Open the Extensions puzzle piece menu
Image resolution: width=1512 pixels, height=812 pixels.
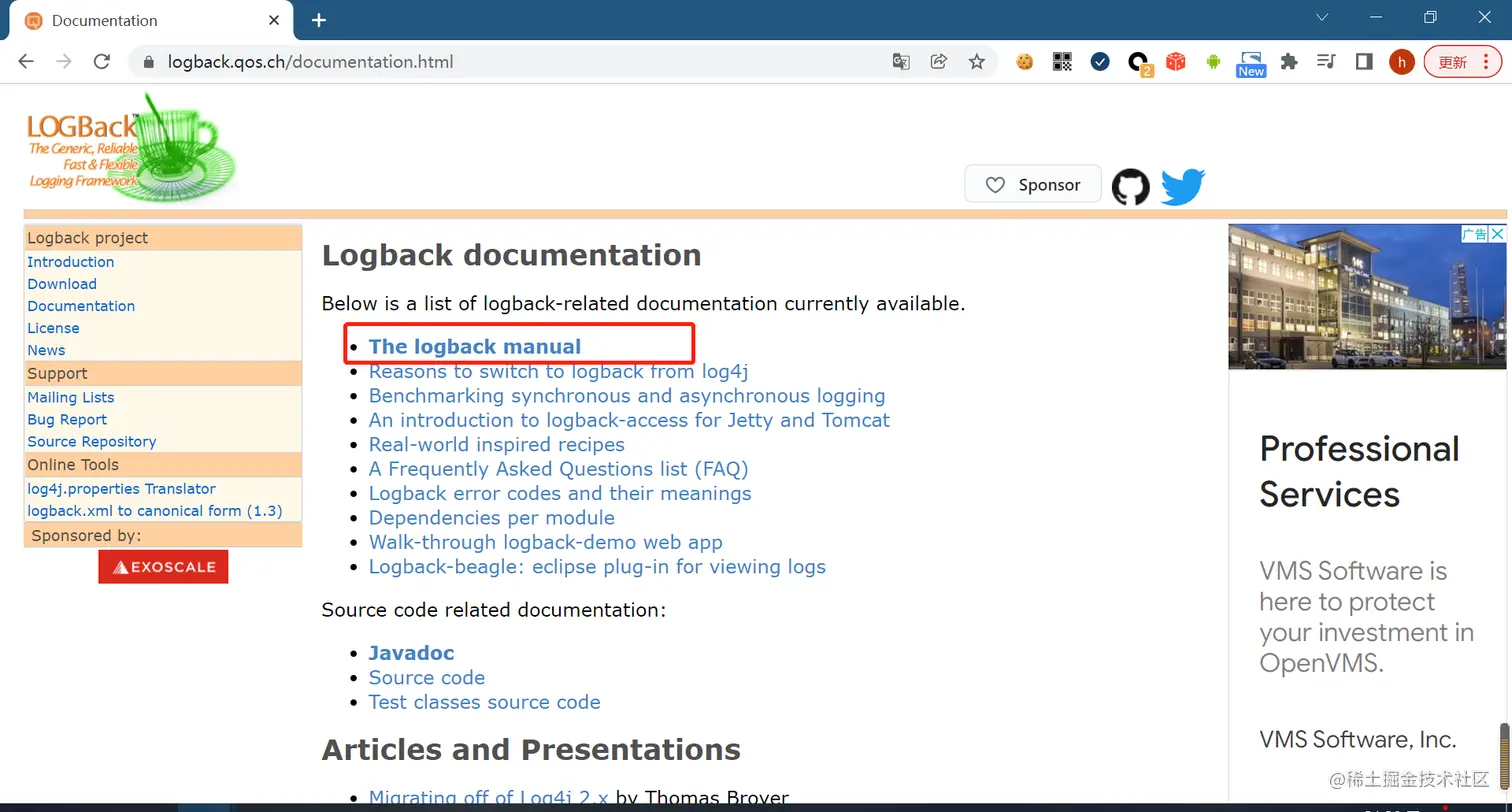(x=1289, y=62)
